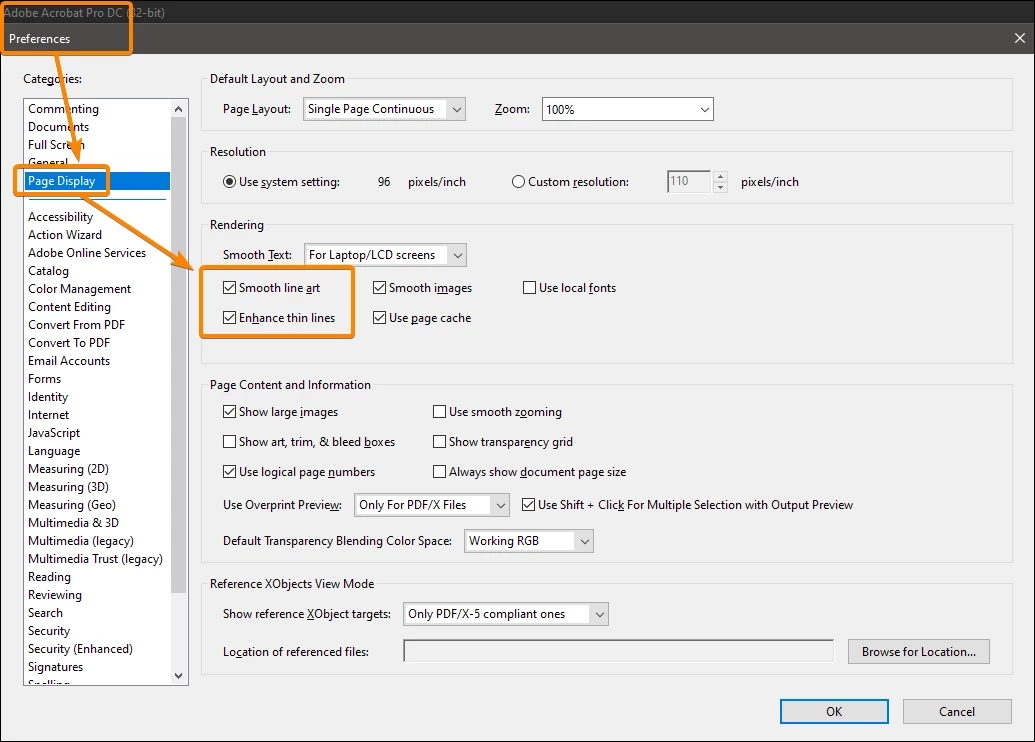Select Commenting category
The height and width of the screenshot is (742, 1035).
tap(63, 109)
